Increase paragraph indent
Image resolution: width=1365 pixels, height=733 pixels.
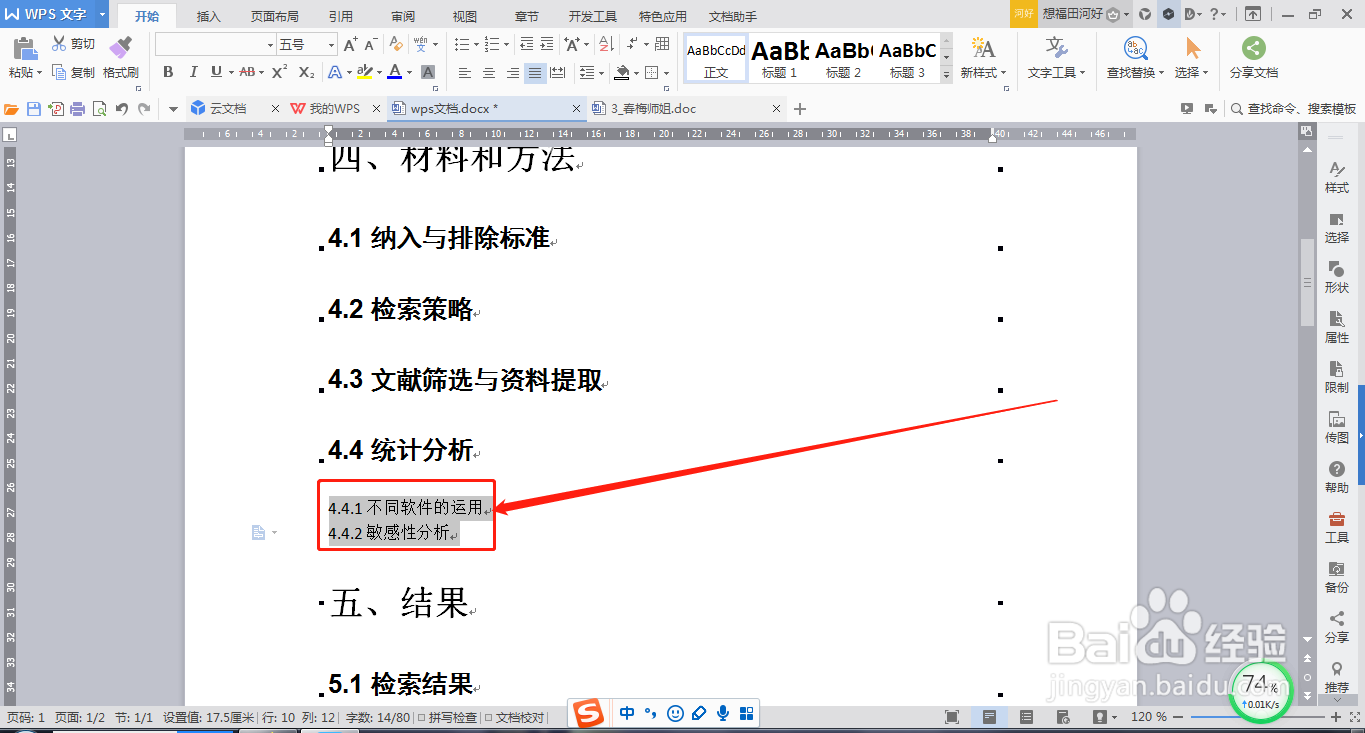coord(547,44)
